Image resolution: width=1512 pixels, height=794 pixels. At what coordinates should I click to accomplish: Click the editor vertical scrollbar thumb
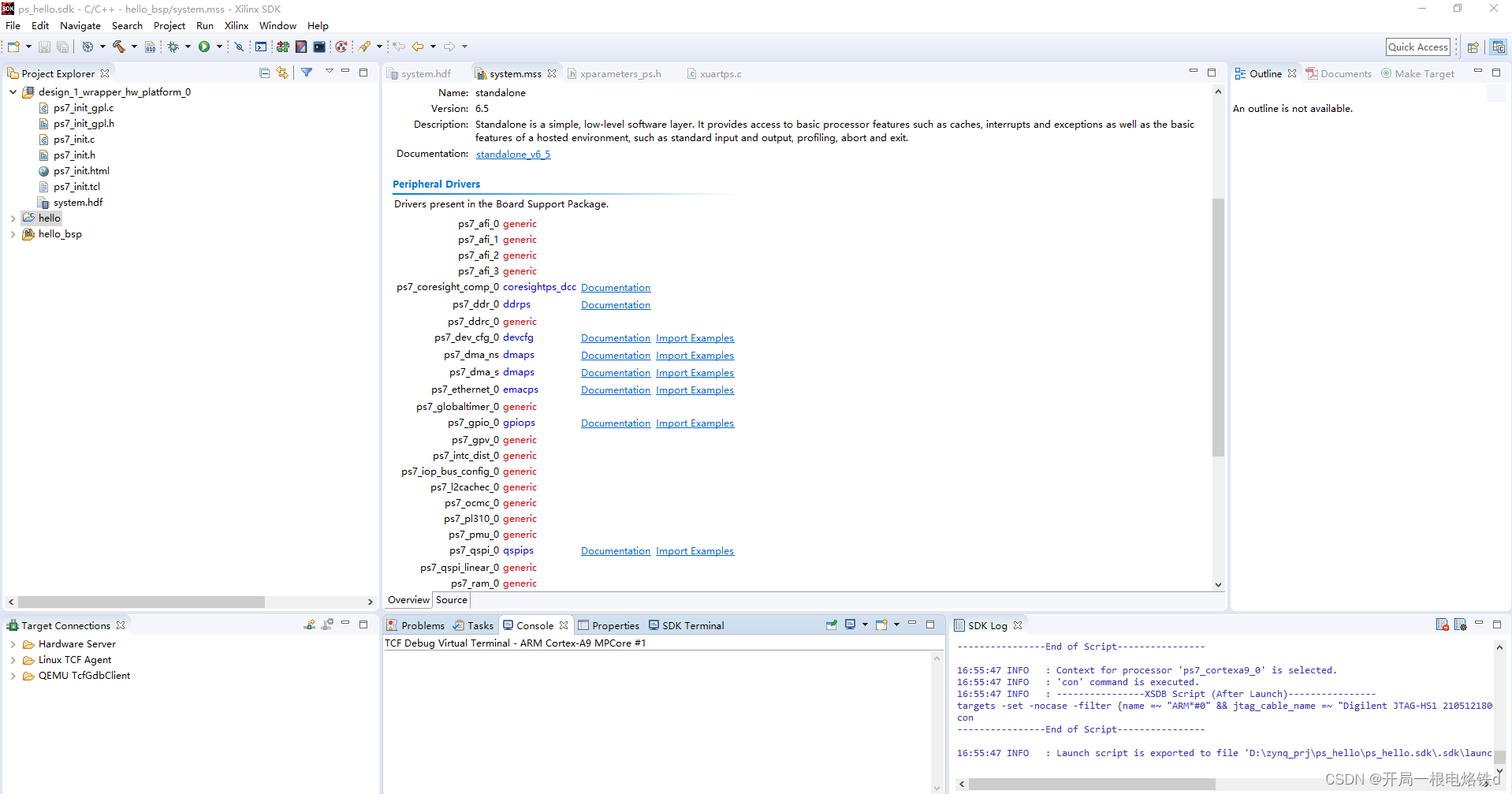click(x=1218, y=327)
